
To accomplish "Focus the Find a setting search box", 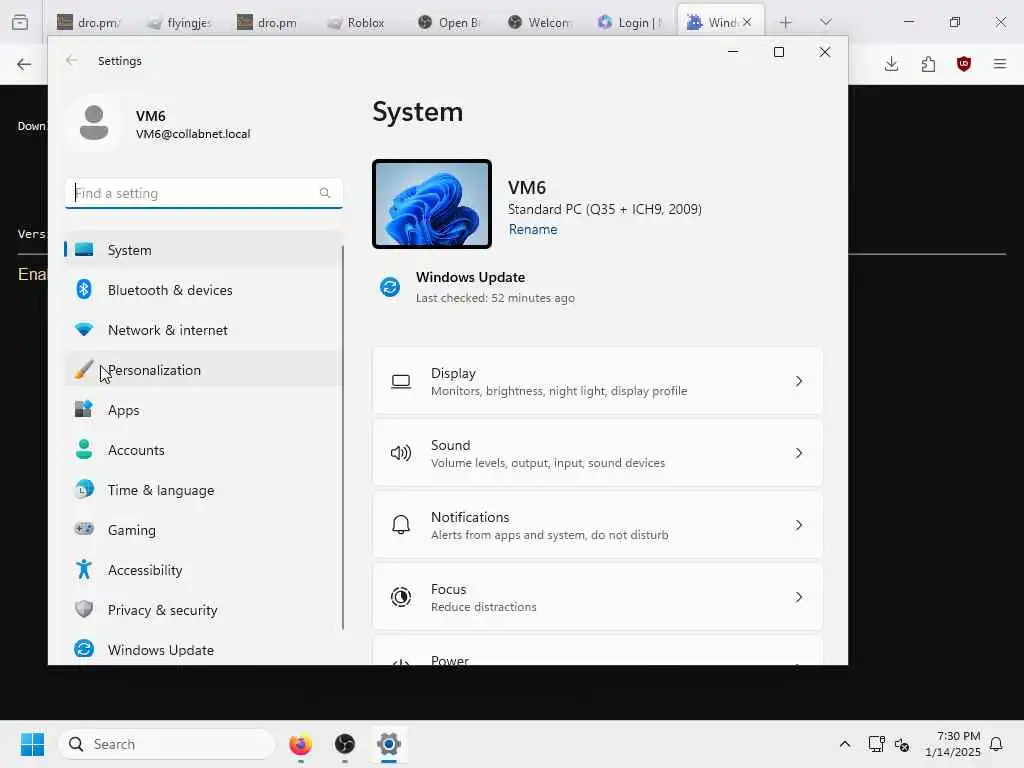I will pos(204,193).
